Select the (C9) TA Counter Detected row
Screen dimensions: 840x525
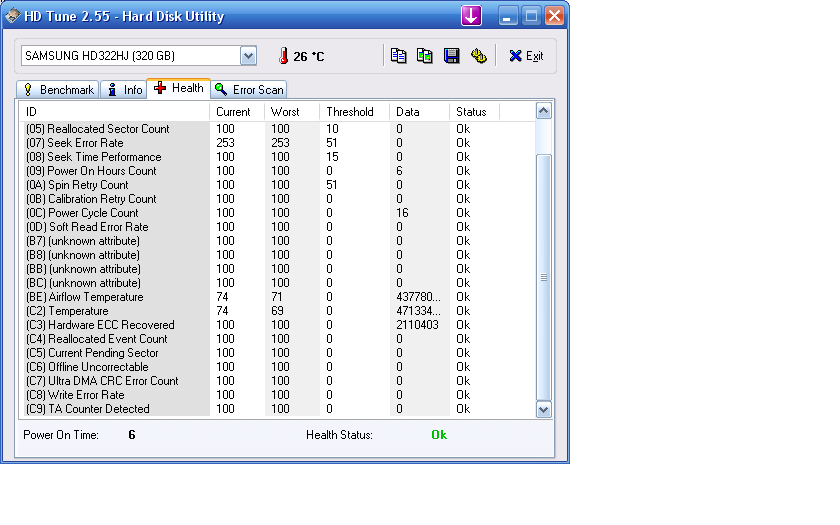tap(278, 409)
